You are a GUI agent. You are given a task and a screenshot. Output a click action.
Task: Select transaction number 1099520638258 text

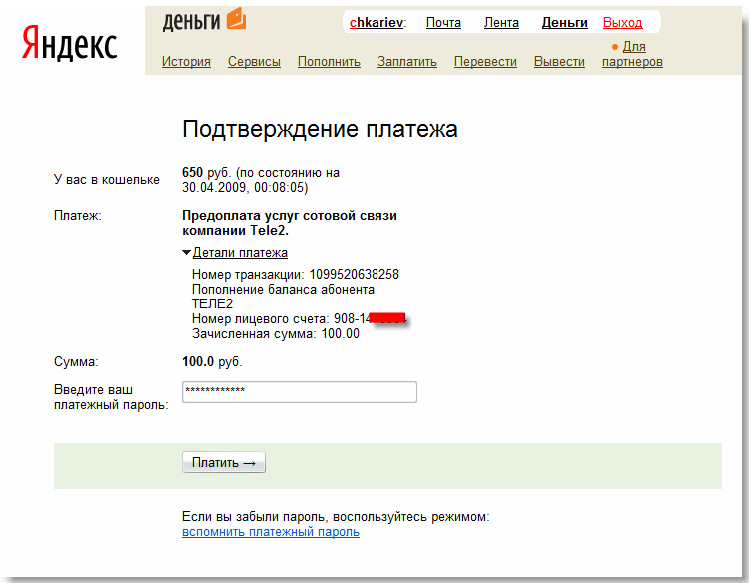354,274
